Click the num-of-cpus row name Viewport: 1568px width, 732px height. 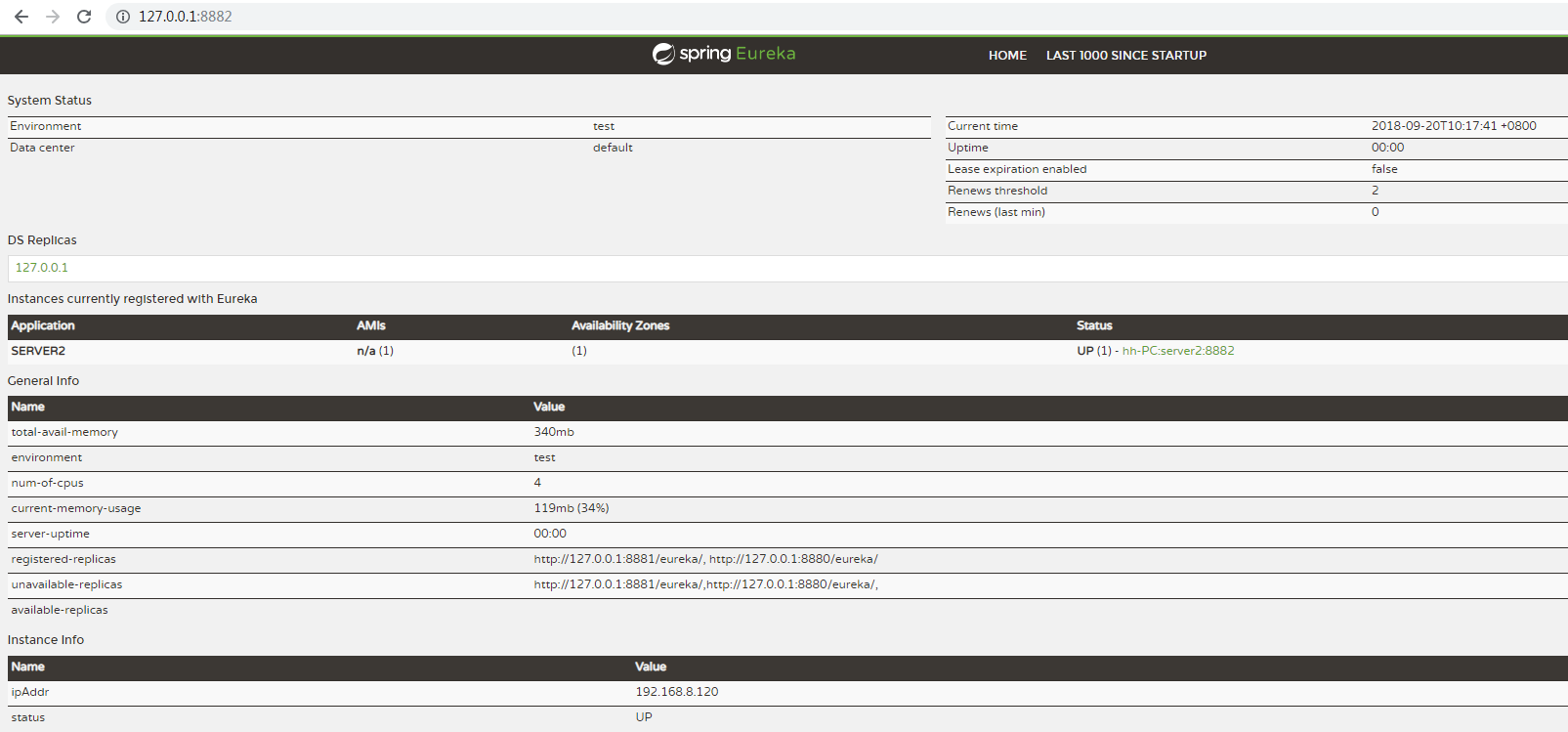coord(48,483)
